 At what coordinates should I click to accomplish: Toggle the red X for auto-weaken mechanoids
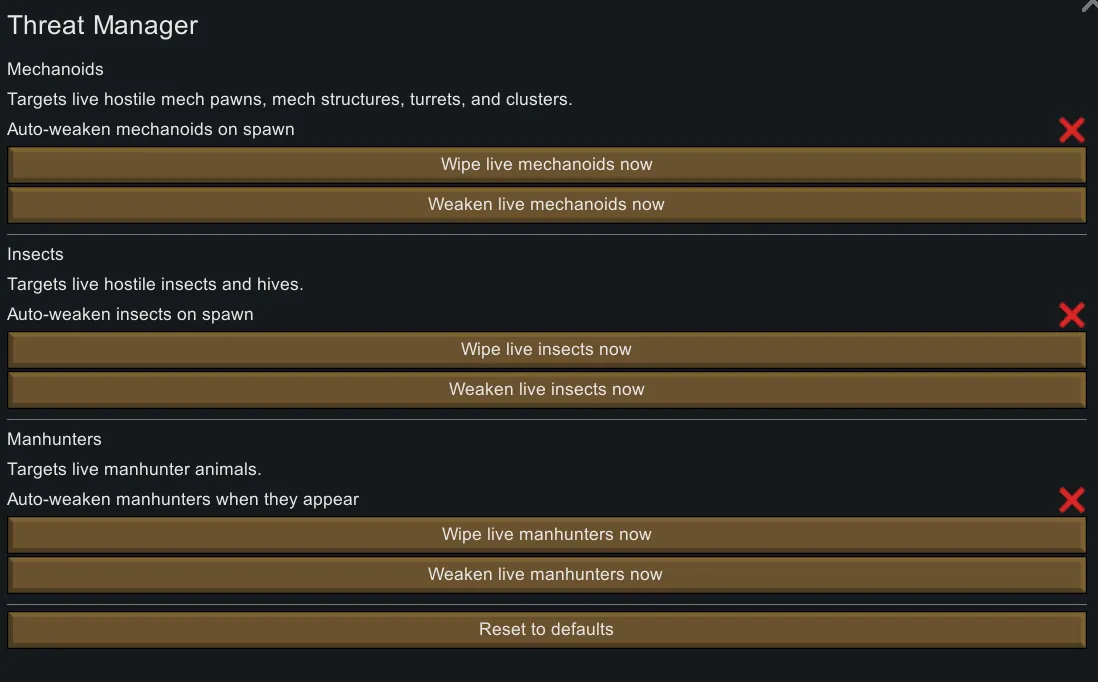pos(1071,130)
